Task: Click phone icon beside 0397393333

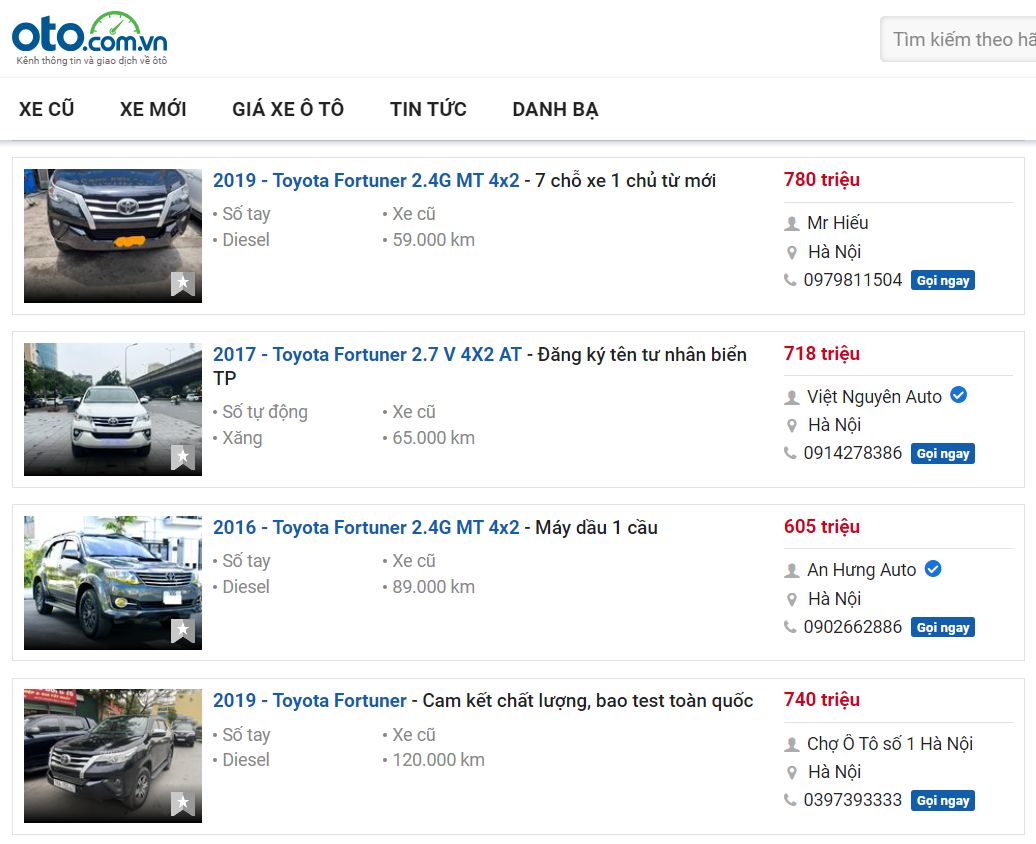Action: (790, 800)
